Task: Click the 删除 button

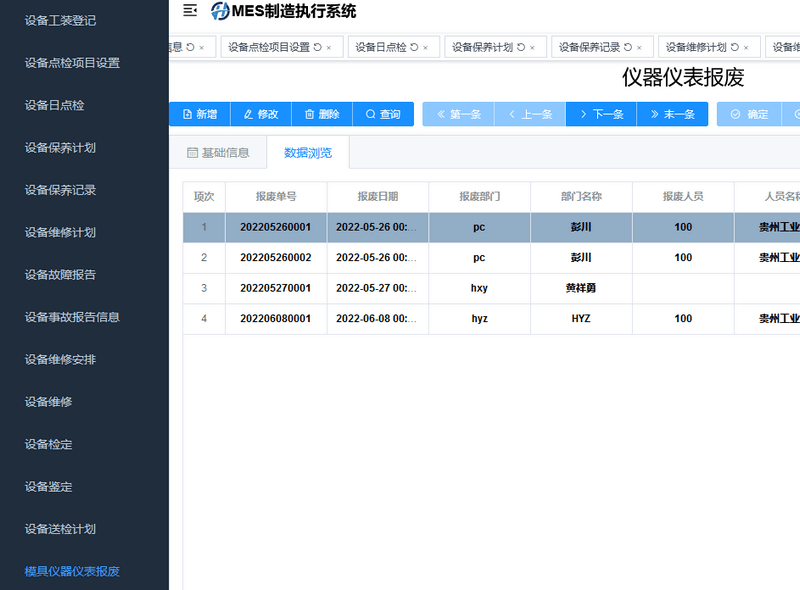Action: (322, 114)
